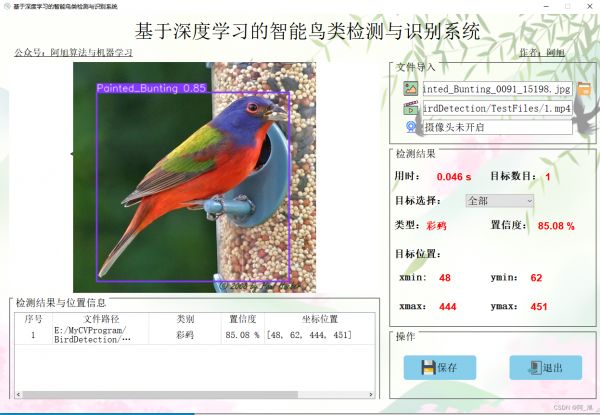Select the 85.08 % cell in results table
Viewport: 600px width, 415px height.
coord(243,335)
